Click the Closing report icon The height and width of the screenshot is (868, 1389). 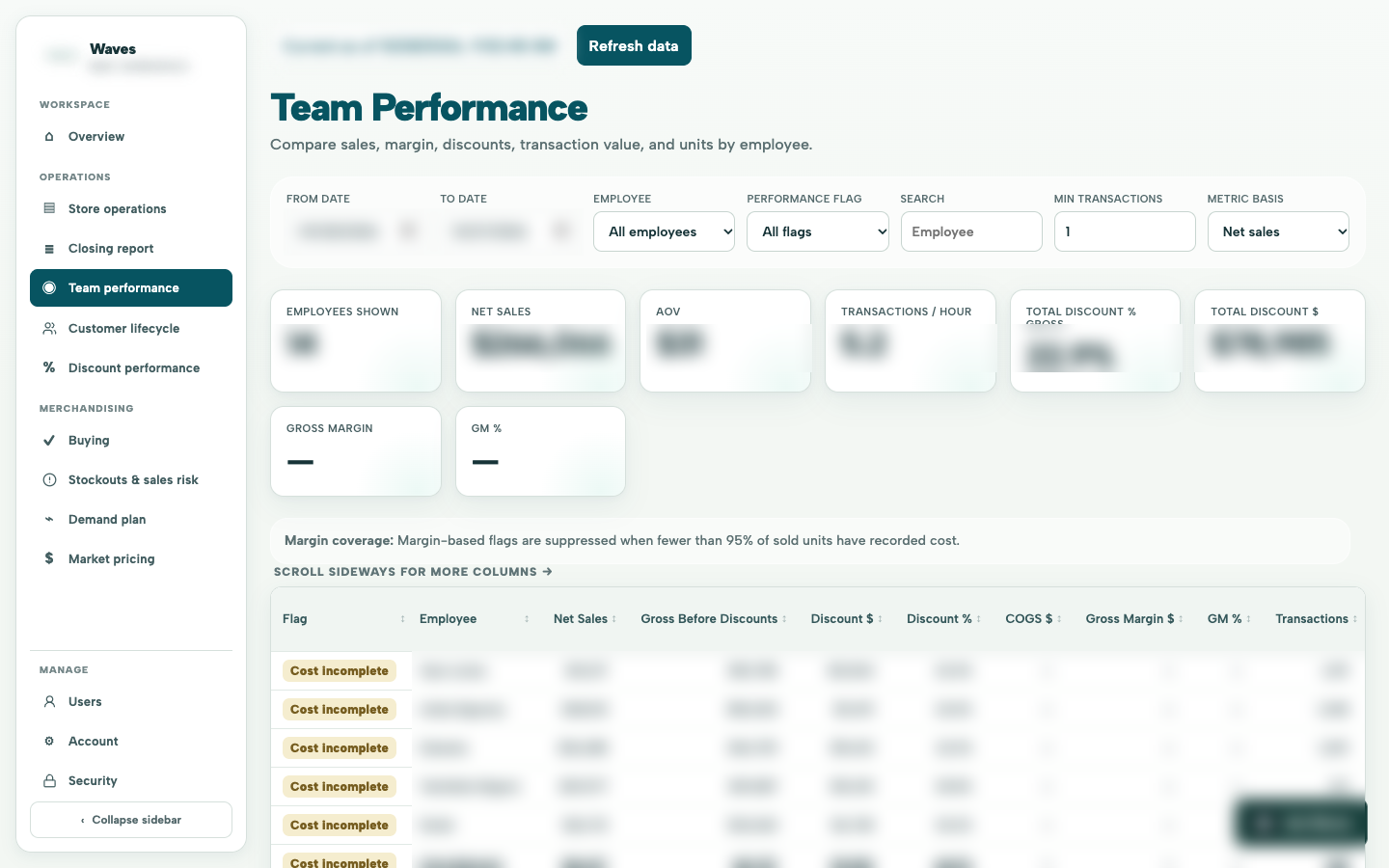point(49,249)
